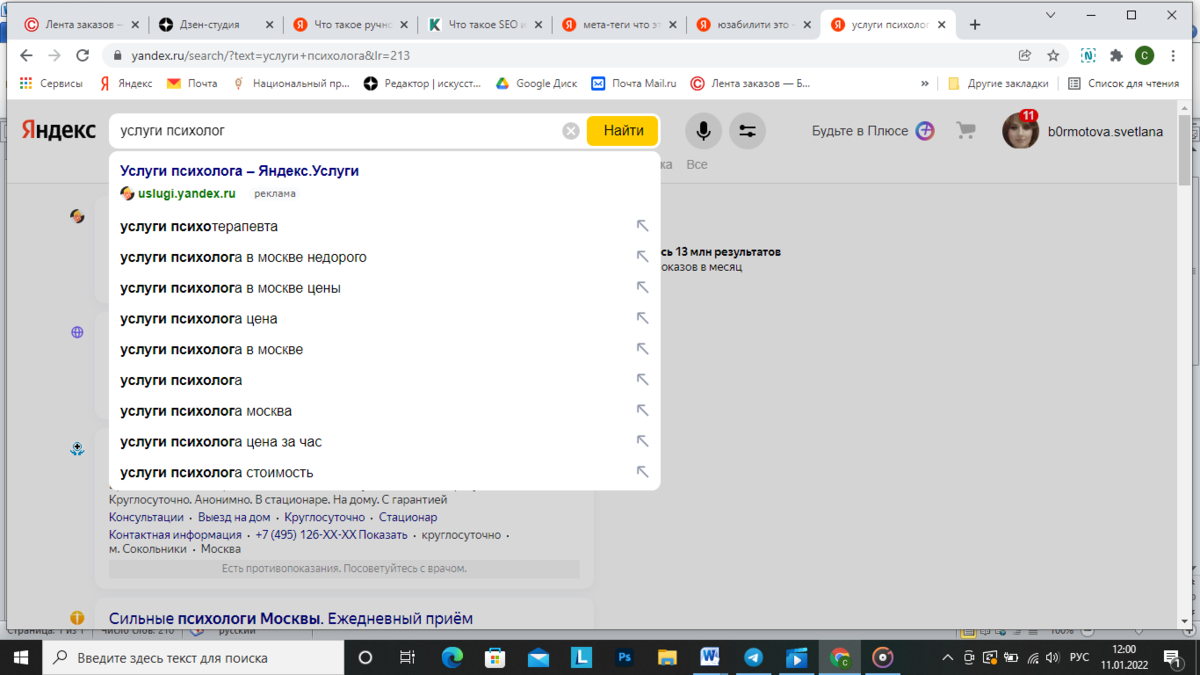1200x675 pixels.
Task: Show more bookmarks via double chevron
Action: (x=925, y=84)
